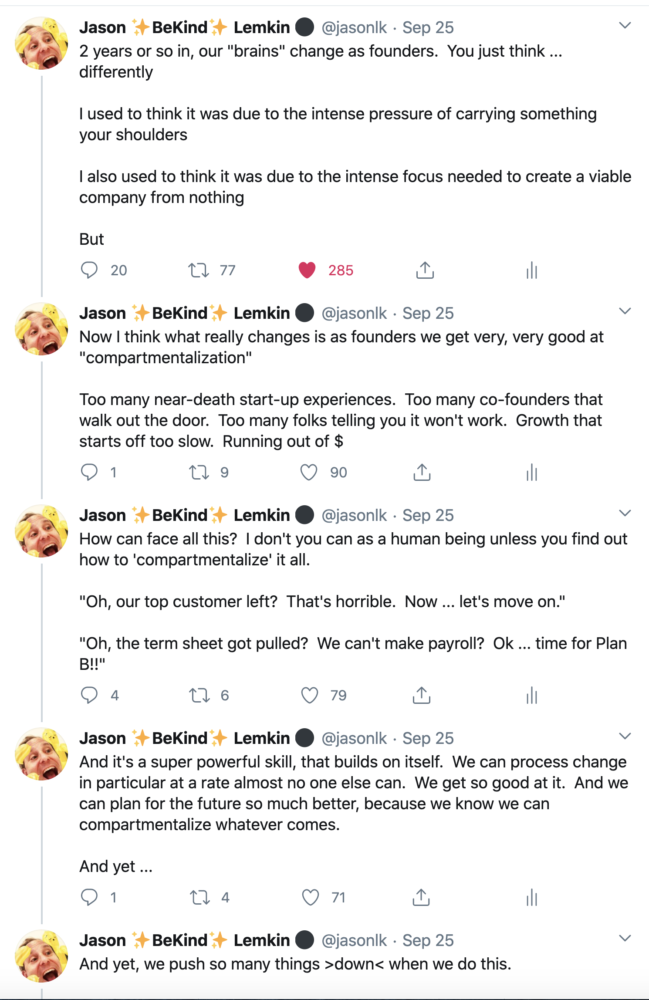Open @jasonlk handle on the last tweet
Image resolution: width=649 pixels, height=1000 pixels.
[x=356, y=940]
